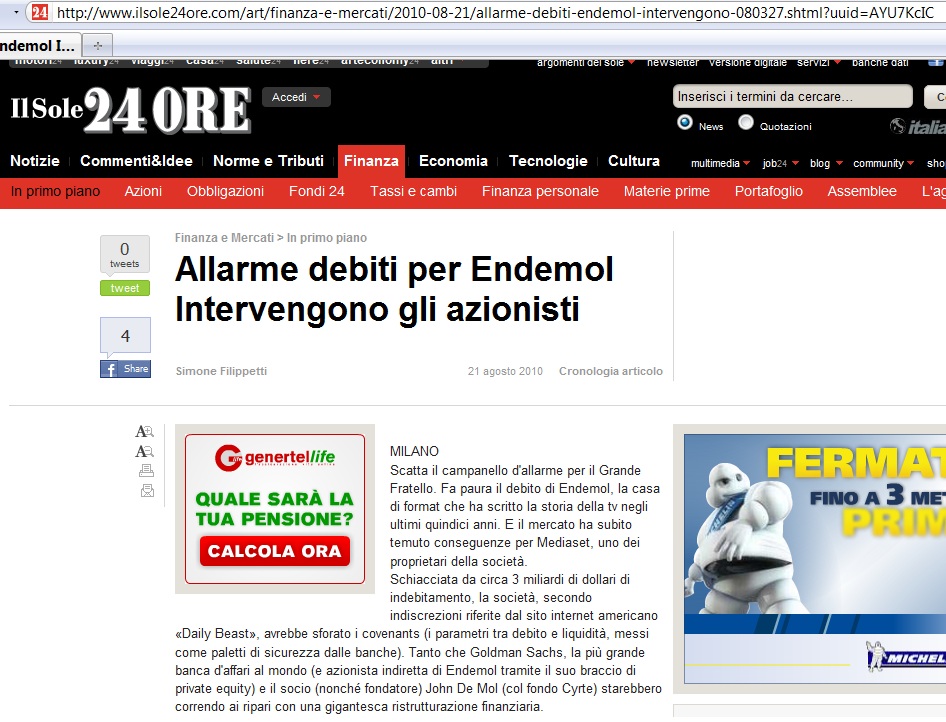Viewport: 946px width, 722px height.
Task: Expand the job24 menu
Action: pos(781,163)
